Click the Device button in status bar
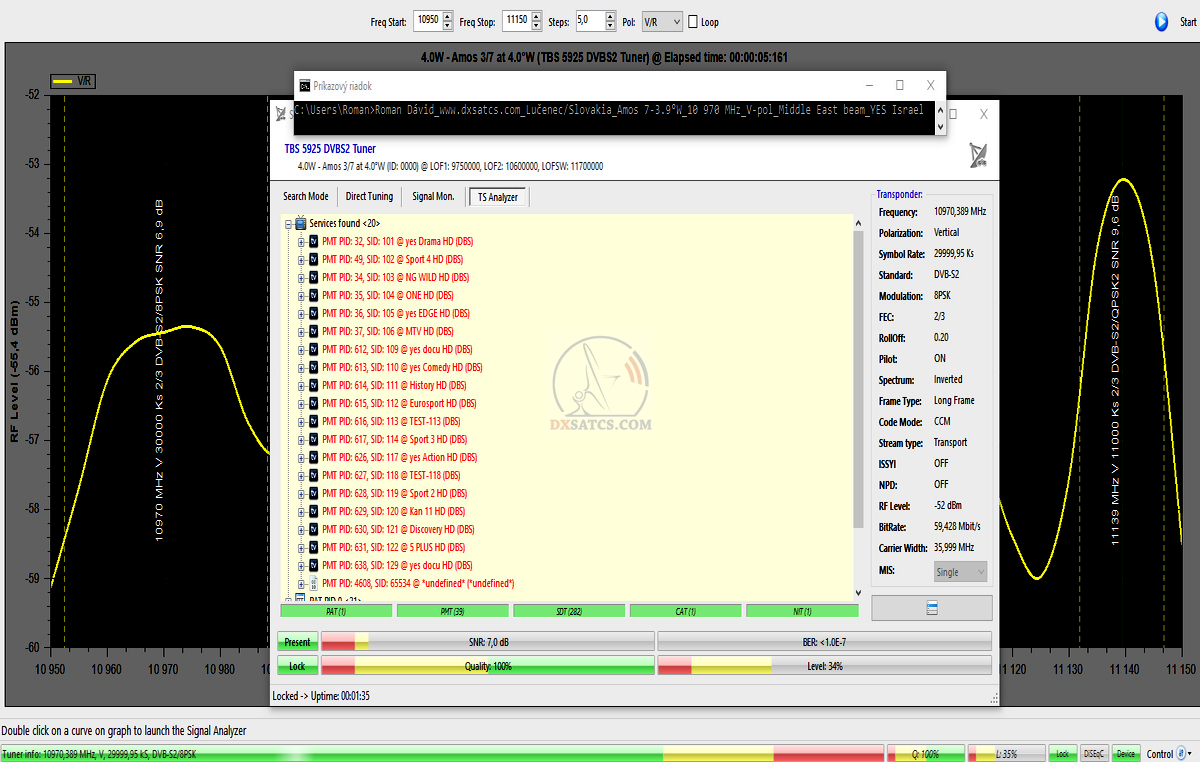The height and width of the screenshot is (762, 1200). tap(1126, 753)
